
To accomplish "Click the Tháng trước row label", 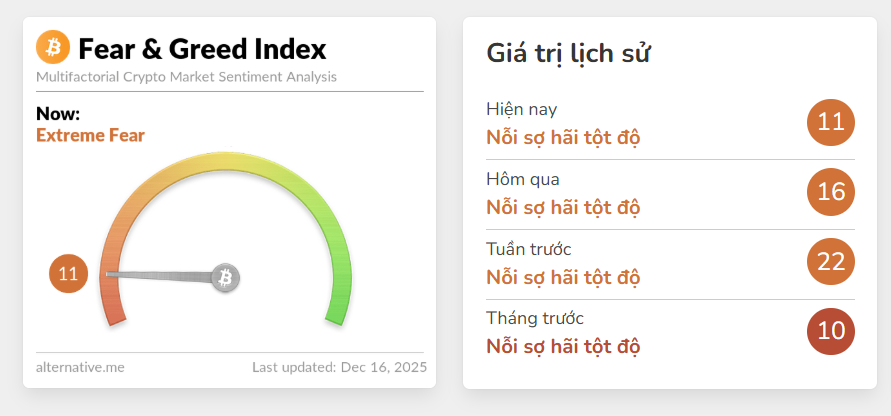I will pyautogui.click(x=535, y=318).
